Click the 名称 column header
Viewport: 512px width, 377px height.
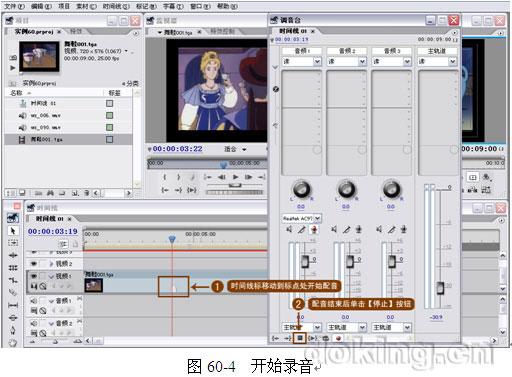pos(17,93)
